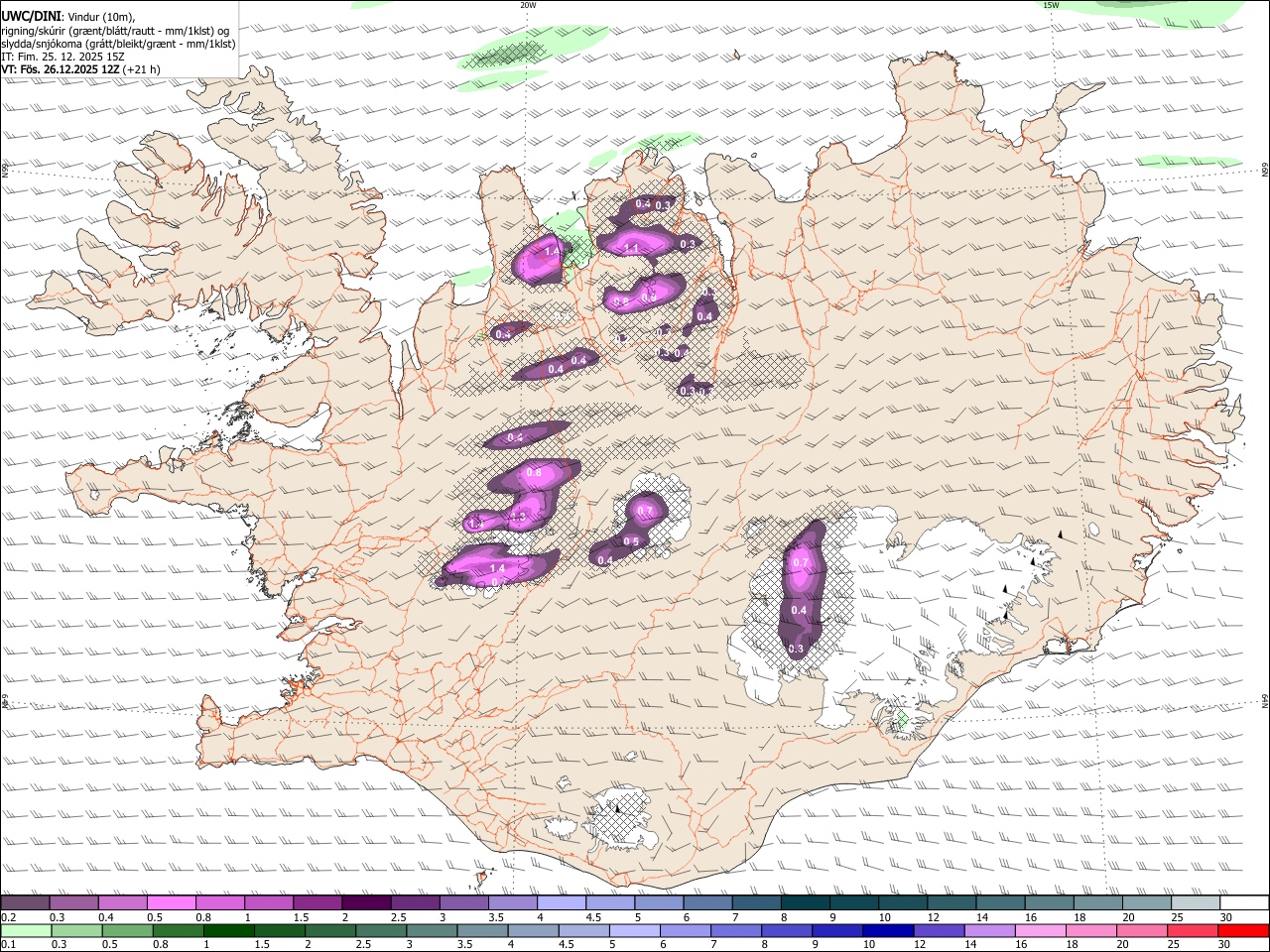1270x952 pixels.
Task: Select light pink rain swatch 16 to 18
Action: (1040, 931)
